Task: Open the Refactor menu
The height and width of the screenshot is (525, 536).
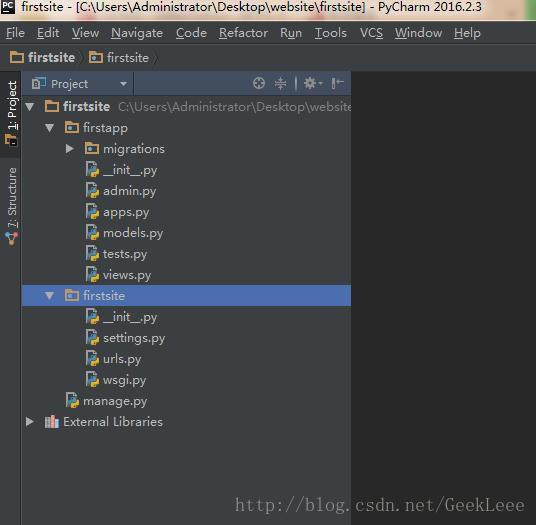Action: (243, 33)
